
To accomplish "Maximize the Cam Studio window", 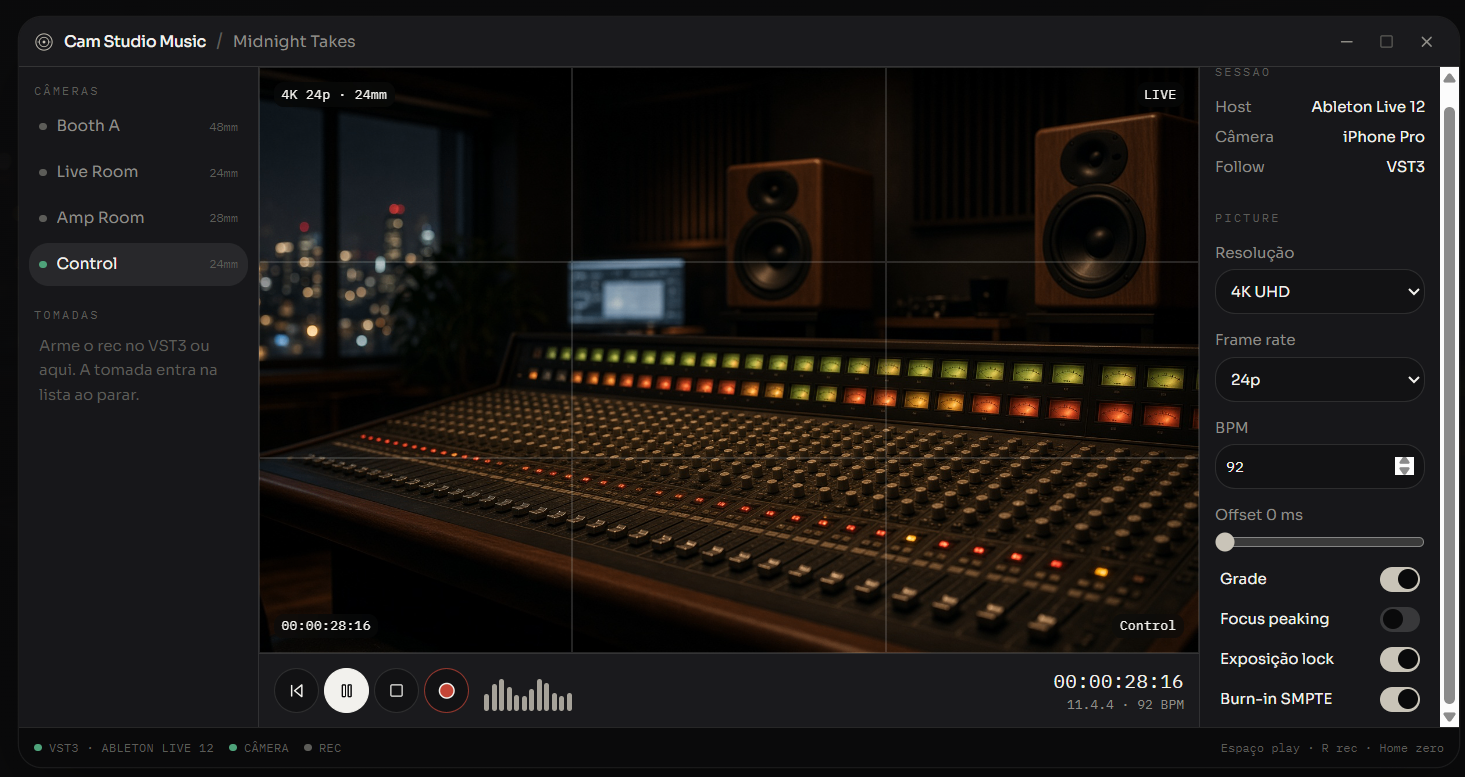I will (1386, 42).
